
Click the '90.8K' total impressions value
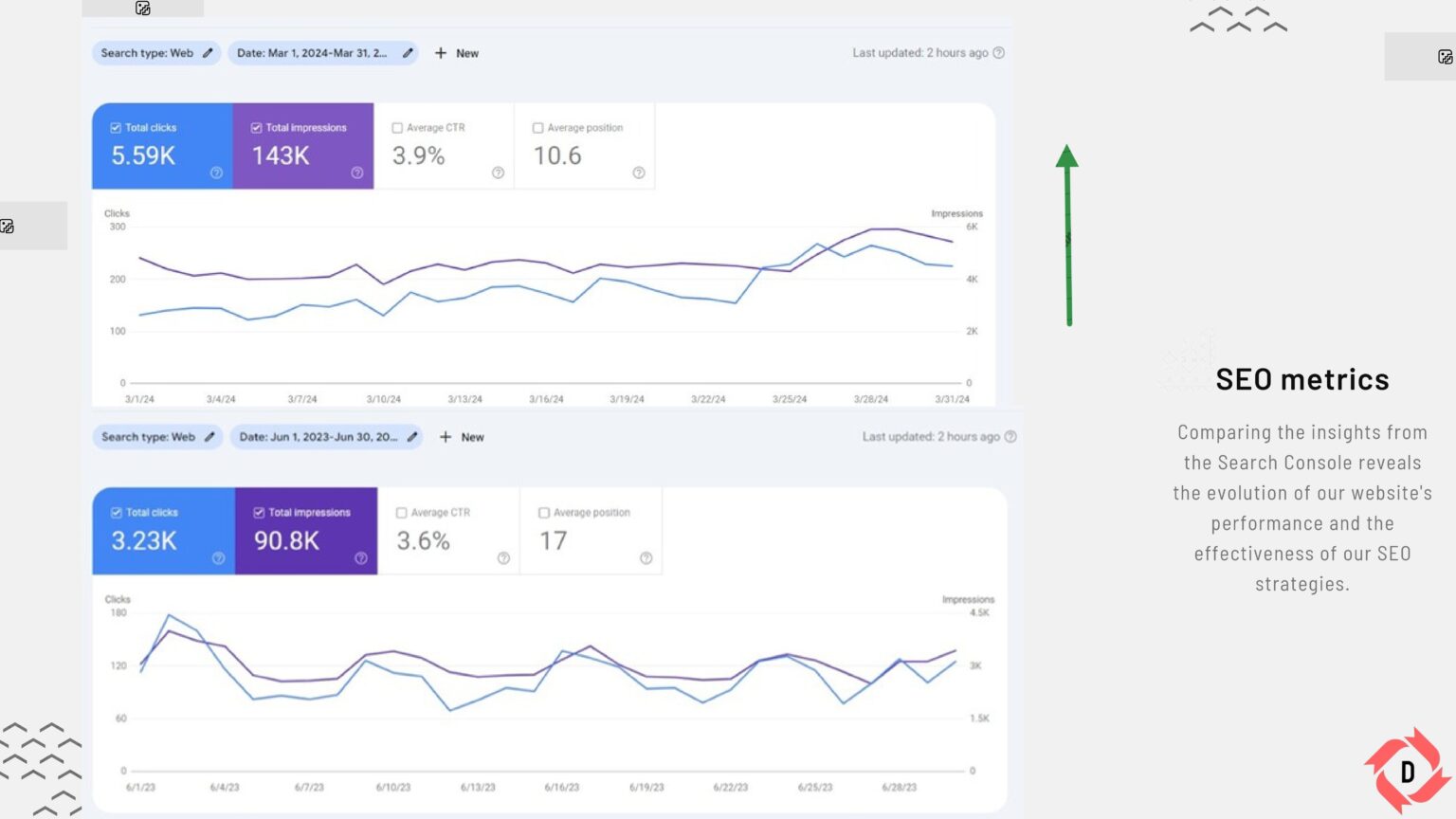point(286,541)
